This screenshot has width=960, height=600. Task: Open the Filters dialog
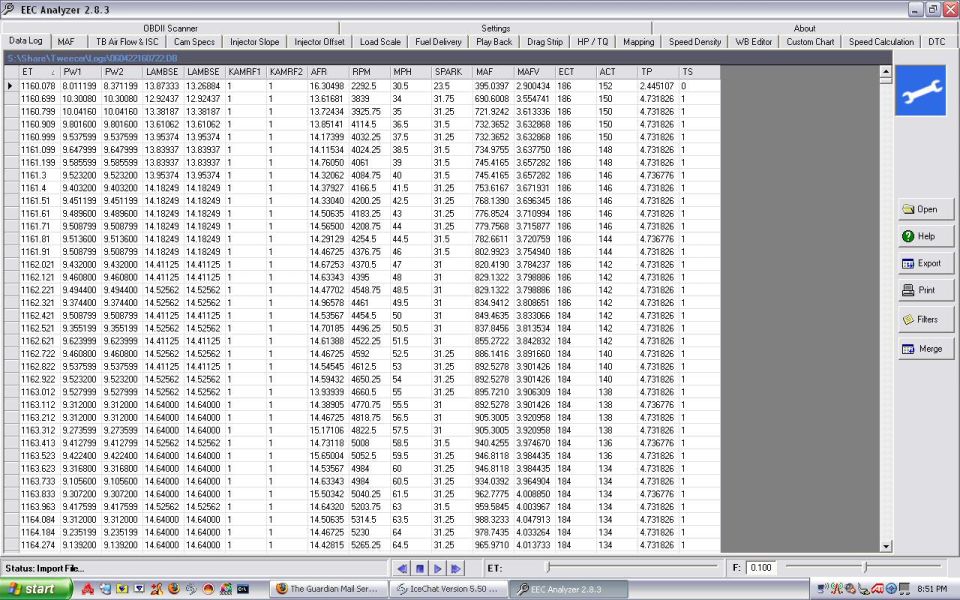click(x=926, y=320)
